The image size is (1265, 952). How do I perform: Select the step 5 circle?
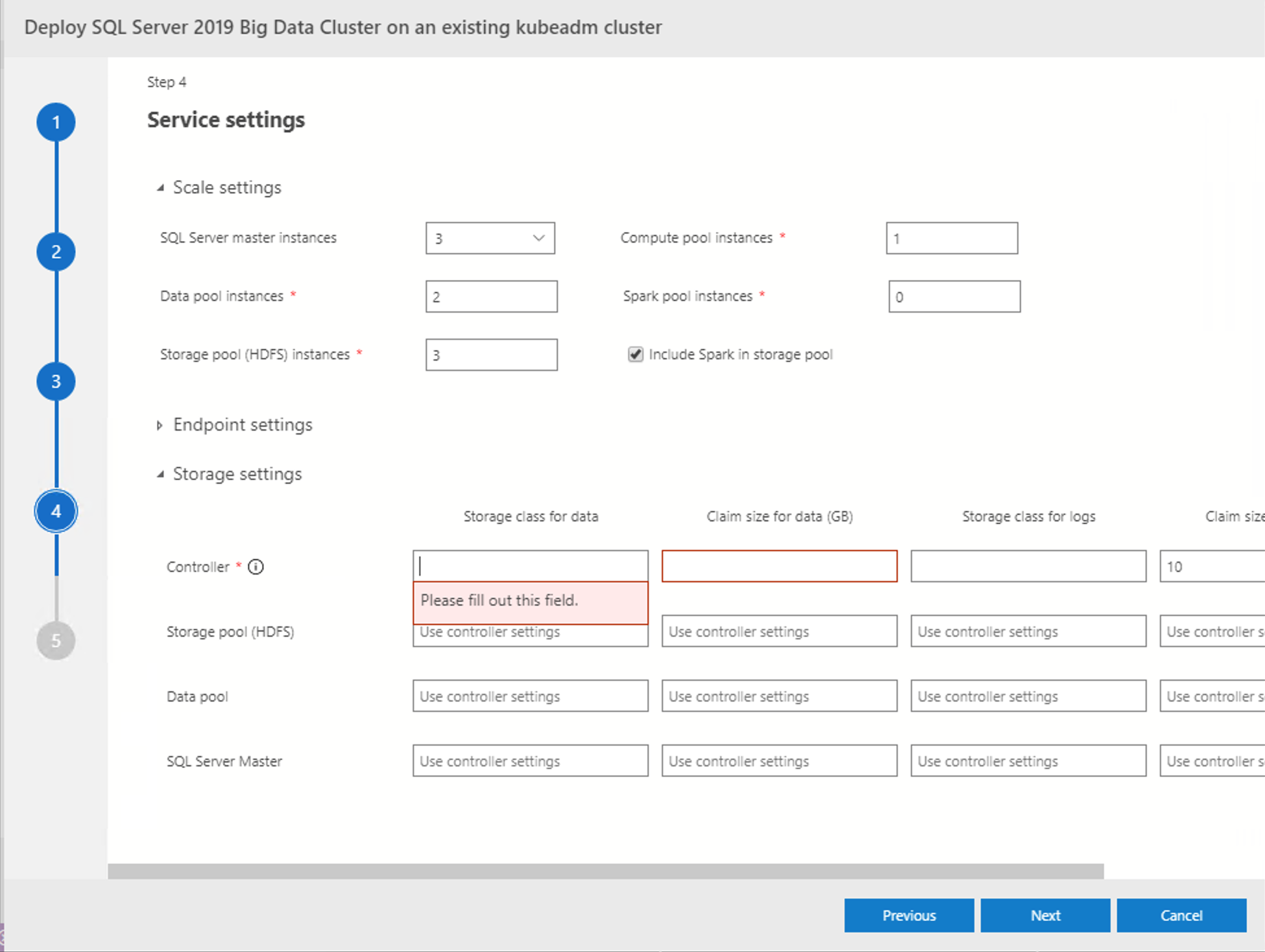[x=56, y=641]
